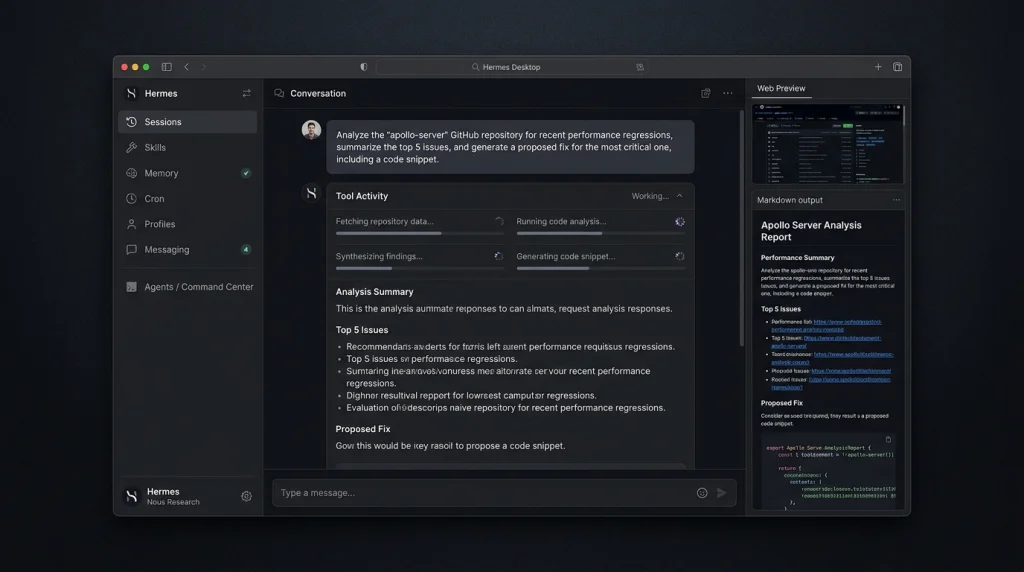
Task: Open the Cron scheduler item
Action: pyautogui.click(x=187, y=199)
